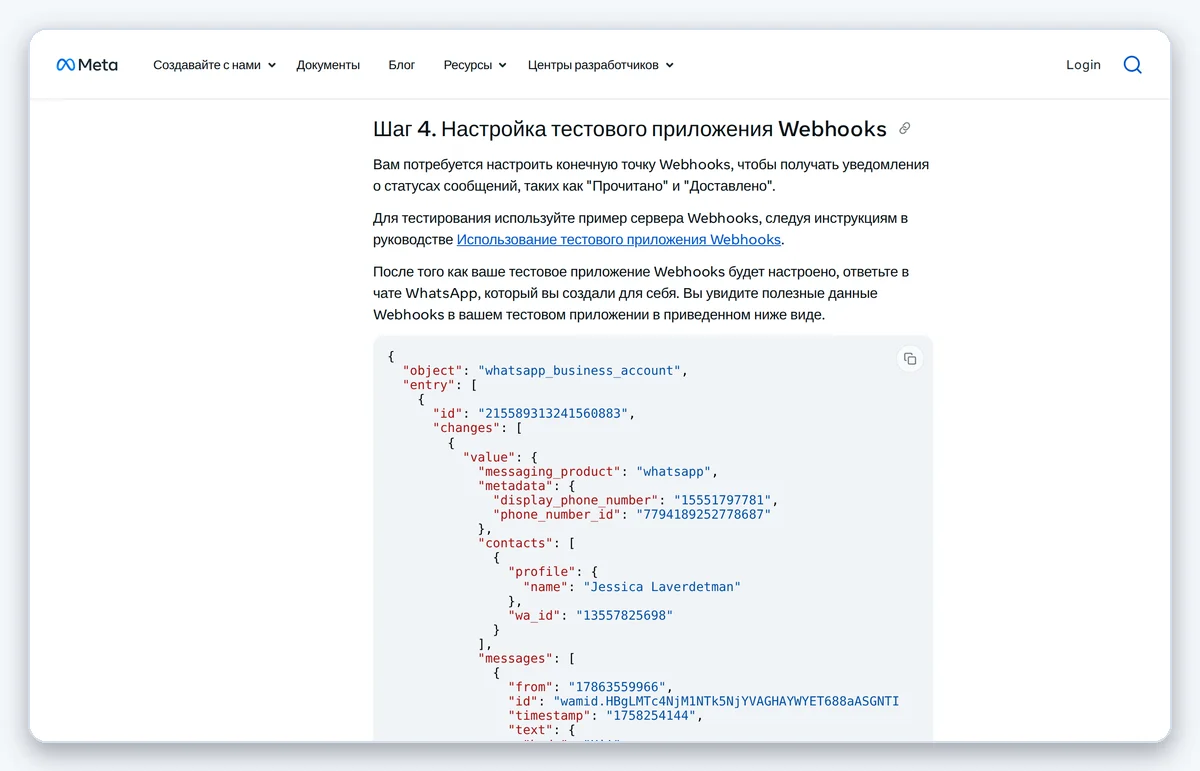Image resolution: width=1200 pixels, height=771 pixels.
Task: Click the Login button
Action: click(x=1083, y=65)
